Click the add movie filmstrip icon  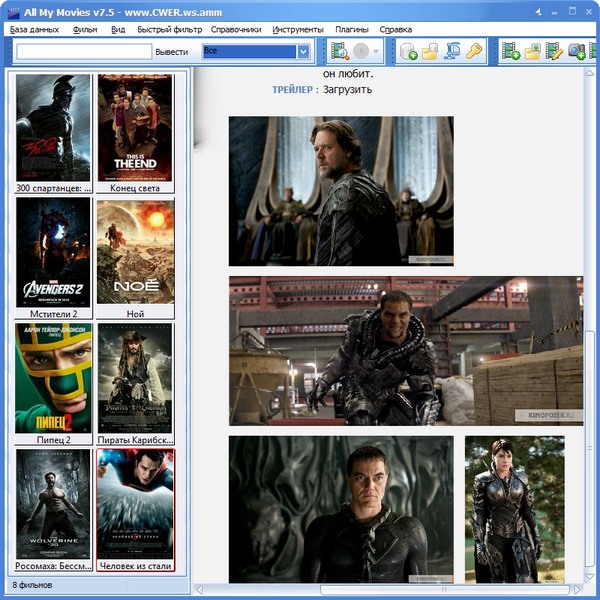512,51
